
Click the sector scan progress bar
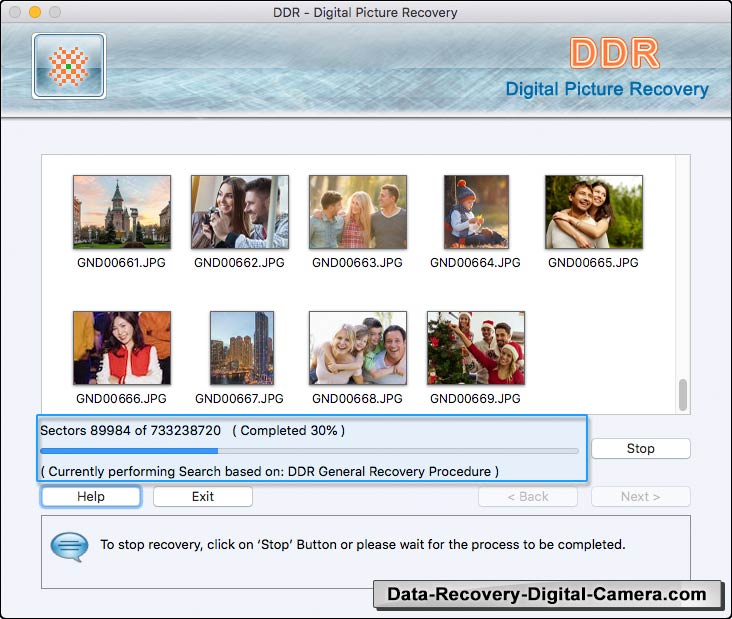tap(310, 451)
